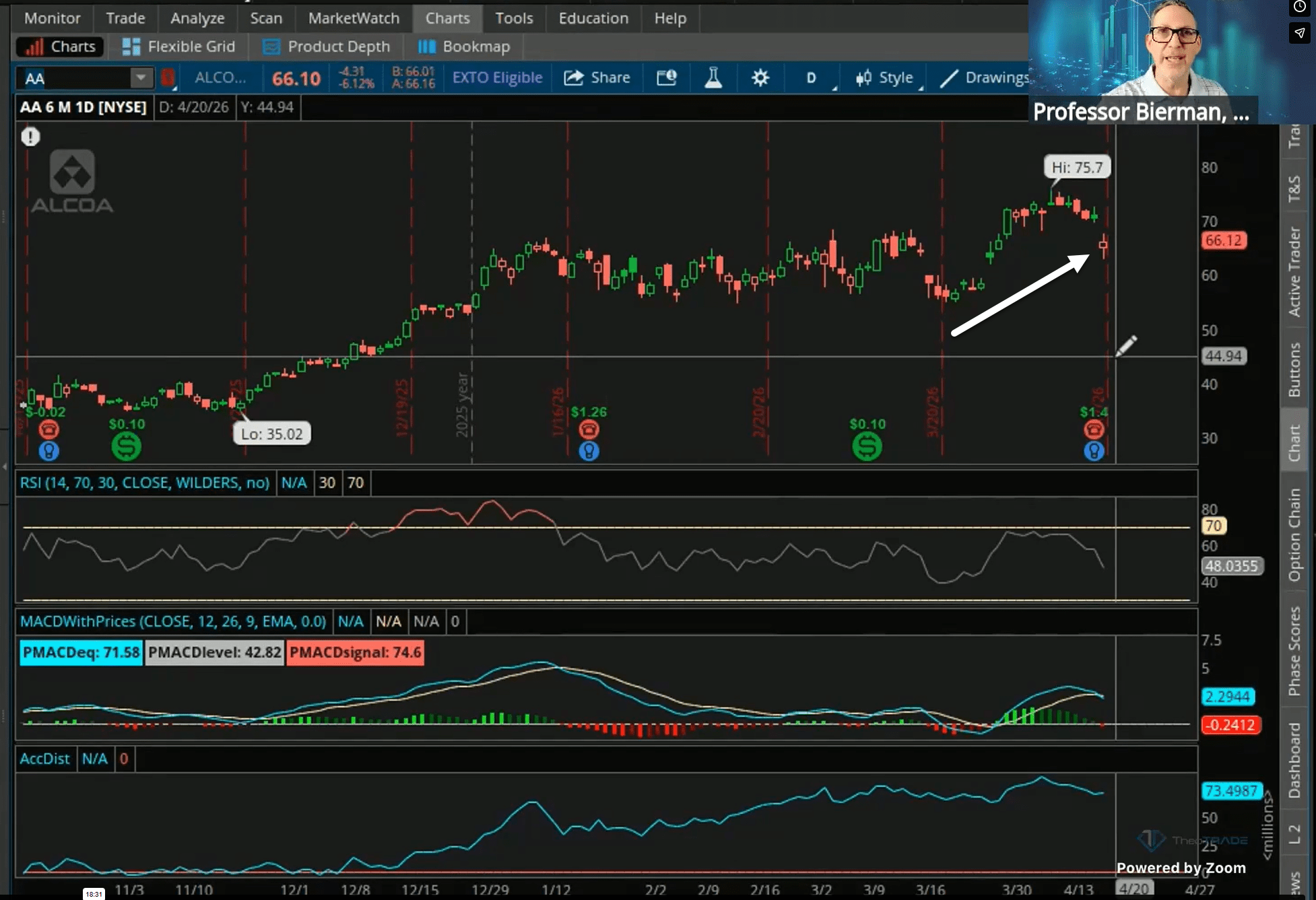Click the PMACDlevel: 42.82 label
The image size is (1316, 900).
pyautogui.click(x=214, y=652)
